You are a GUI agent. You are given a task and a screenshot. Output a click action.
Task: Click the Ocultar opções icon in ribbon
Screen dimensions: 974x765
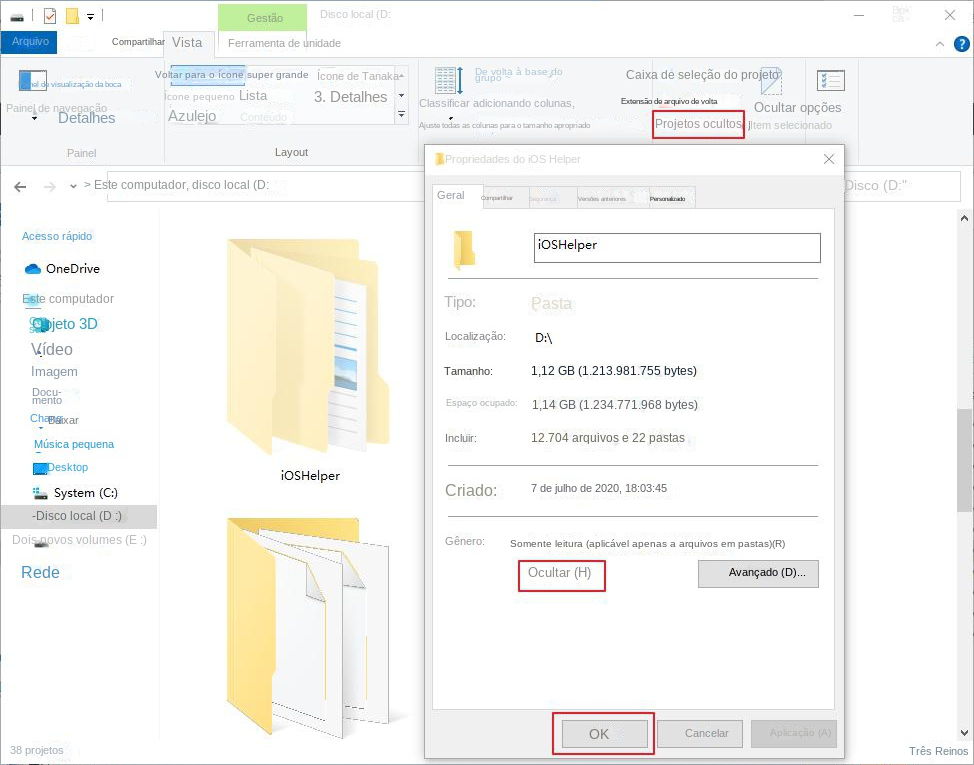click(830, 82)
